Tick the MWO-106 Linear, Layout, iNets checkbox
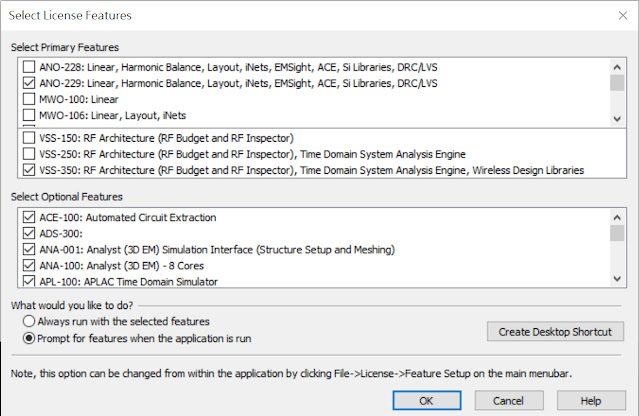 [x=28, y=116]
